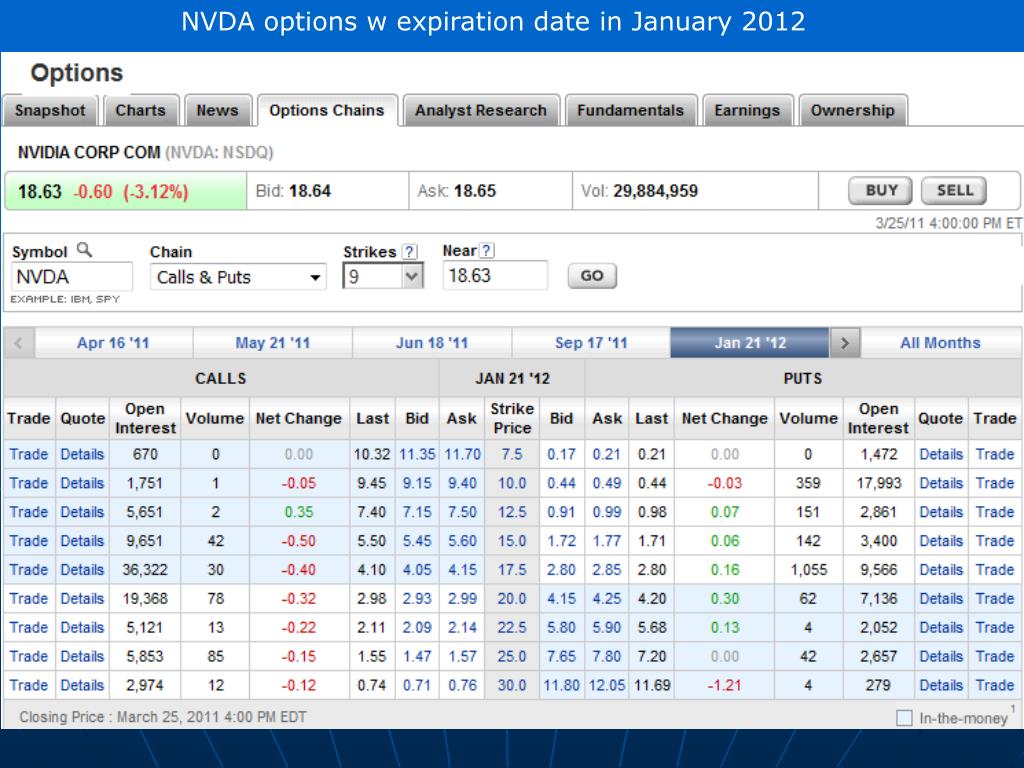
Task: Select the Sep 17 '11 expiration
Action: point(591,343)
